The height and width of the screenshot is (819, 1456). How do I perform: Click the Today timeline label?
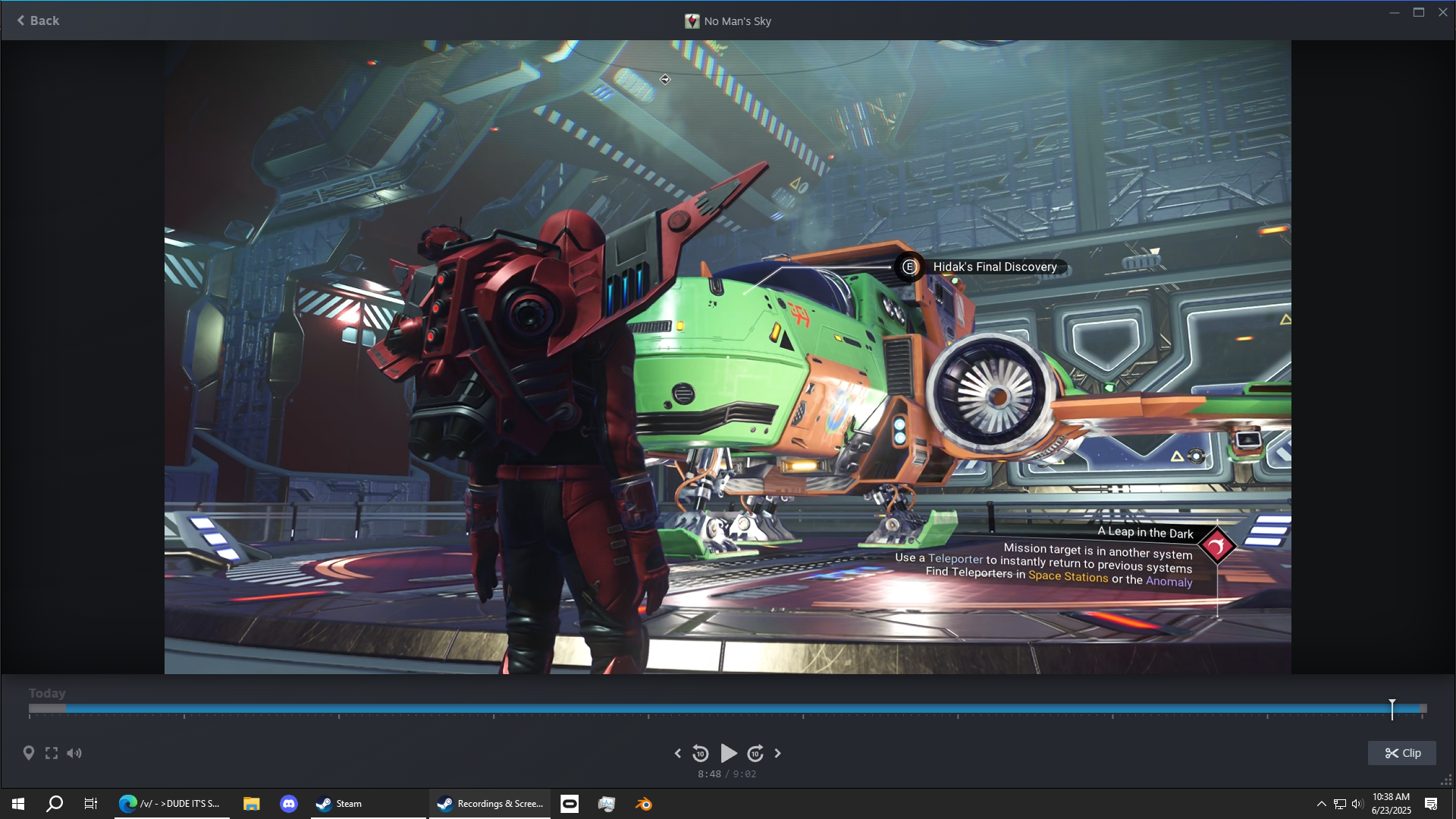(47, 693)
